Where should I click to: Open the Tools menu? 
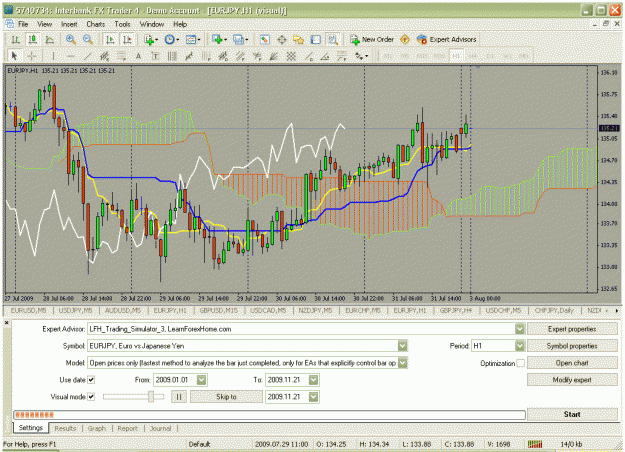[122, 24]
